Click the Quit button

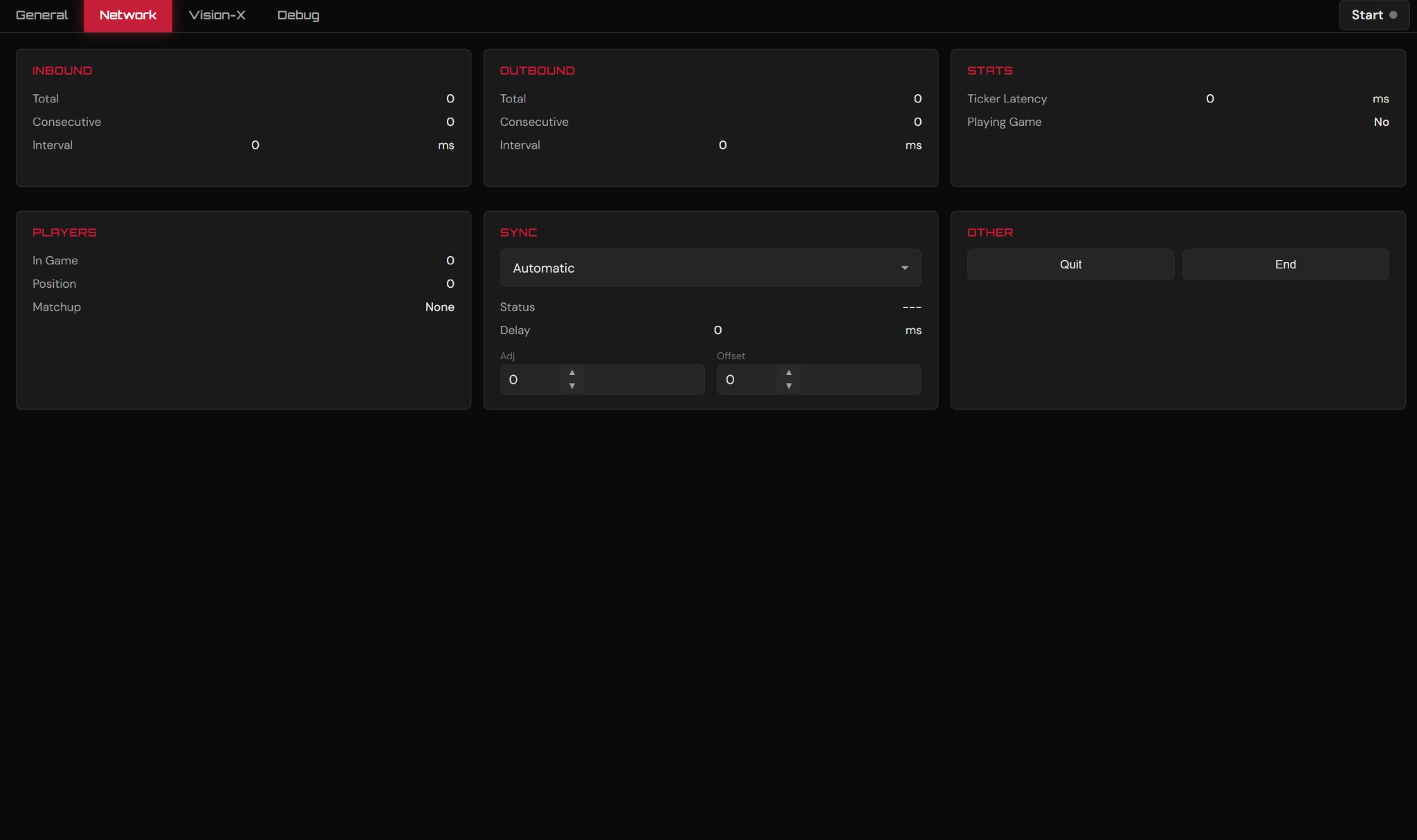click(1069, 264)
